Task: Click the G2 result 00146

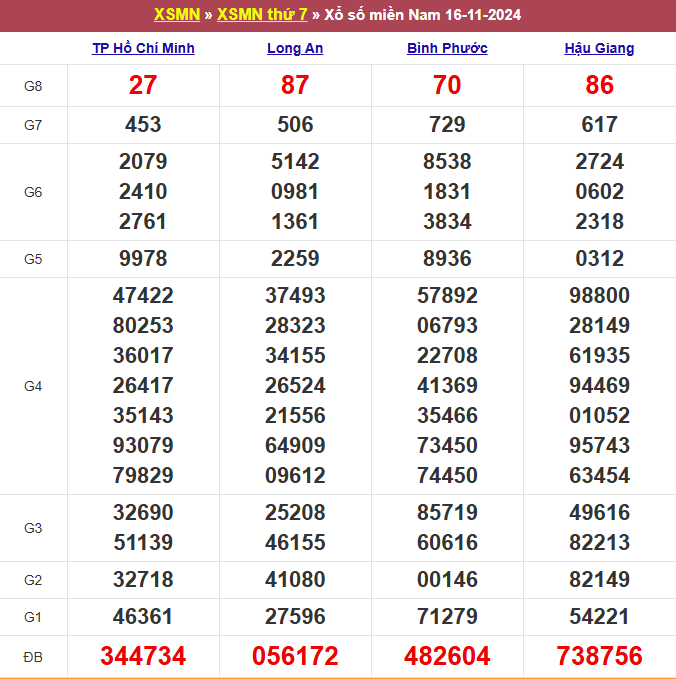Action: [447, 580]
